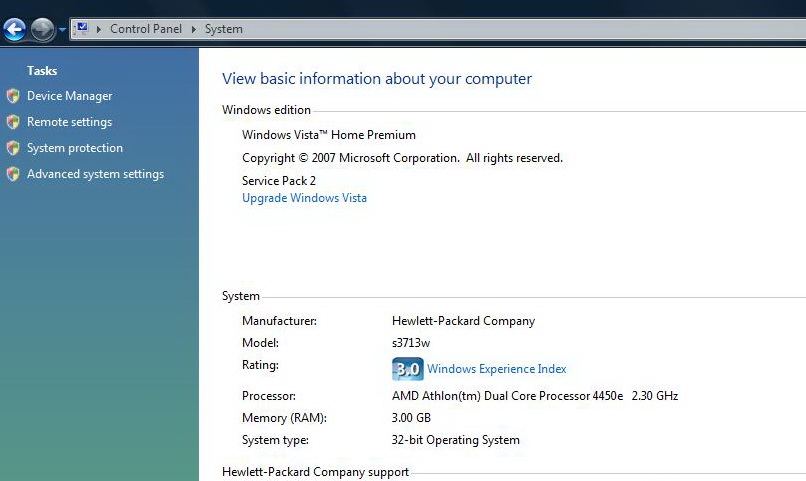Open Advanced system settings link
This screenshot has width=806, height=481.
point(95,174)
